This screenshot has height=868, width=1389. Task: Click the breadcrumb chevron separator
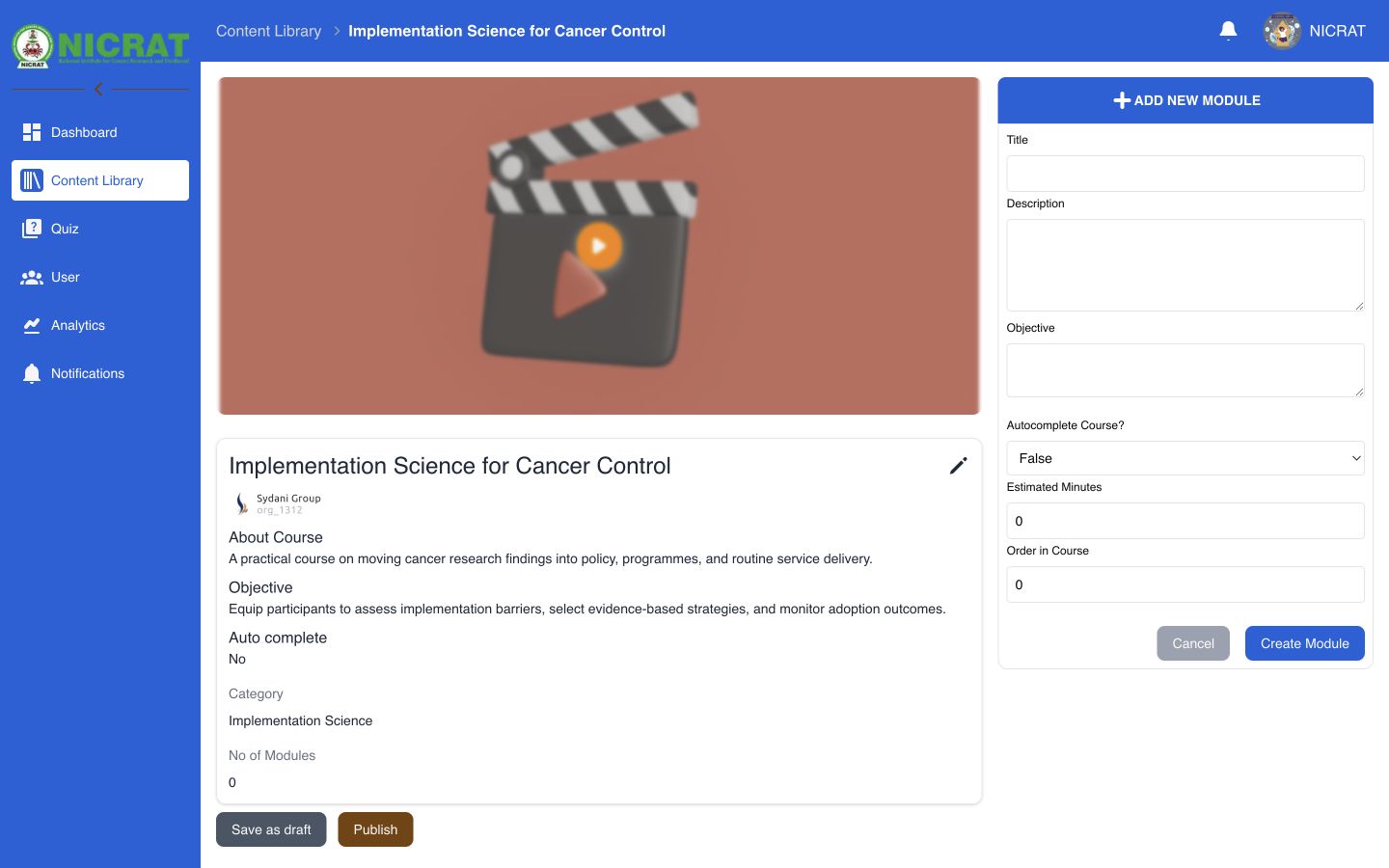(337, 31)
